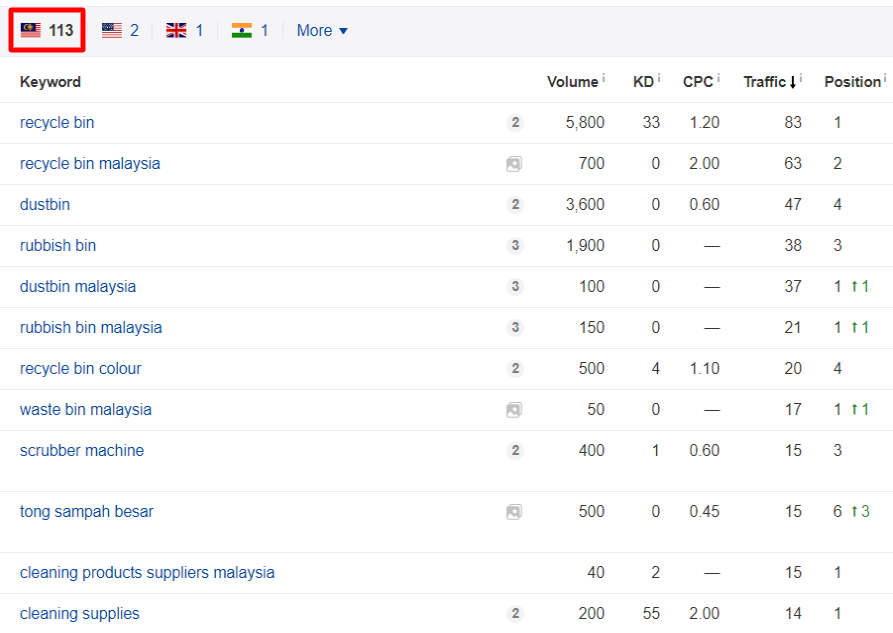Open the recycle bin keyword link
Image resolution: width=893 pixels, height=633 pixels.
pos(57,122)
